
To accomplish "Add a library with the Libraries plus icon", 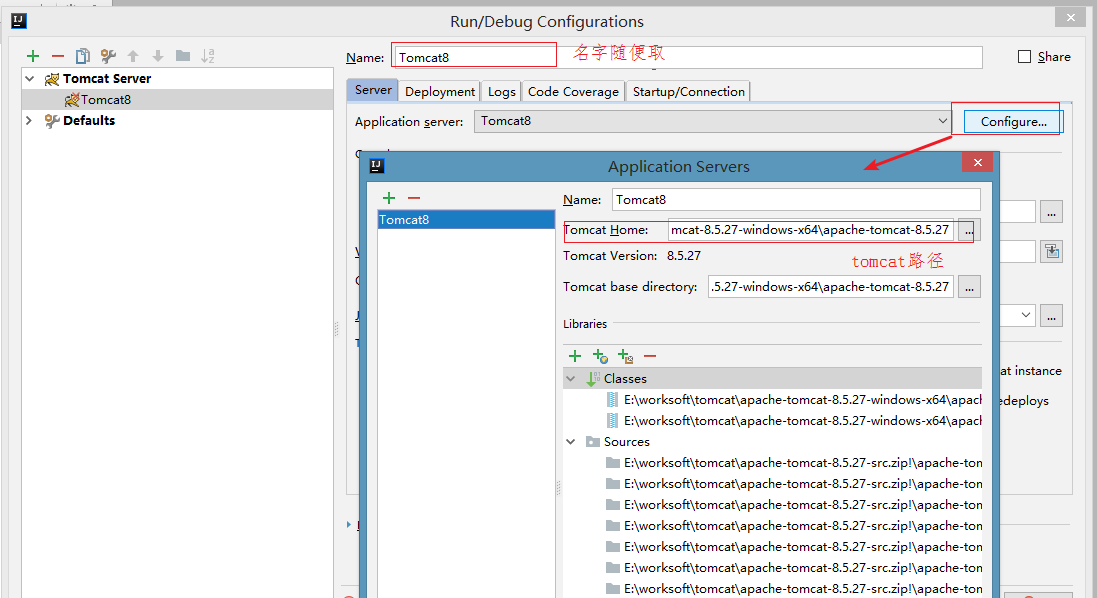I will [575, 355].
